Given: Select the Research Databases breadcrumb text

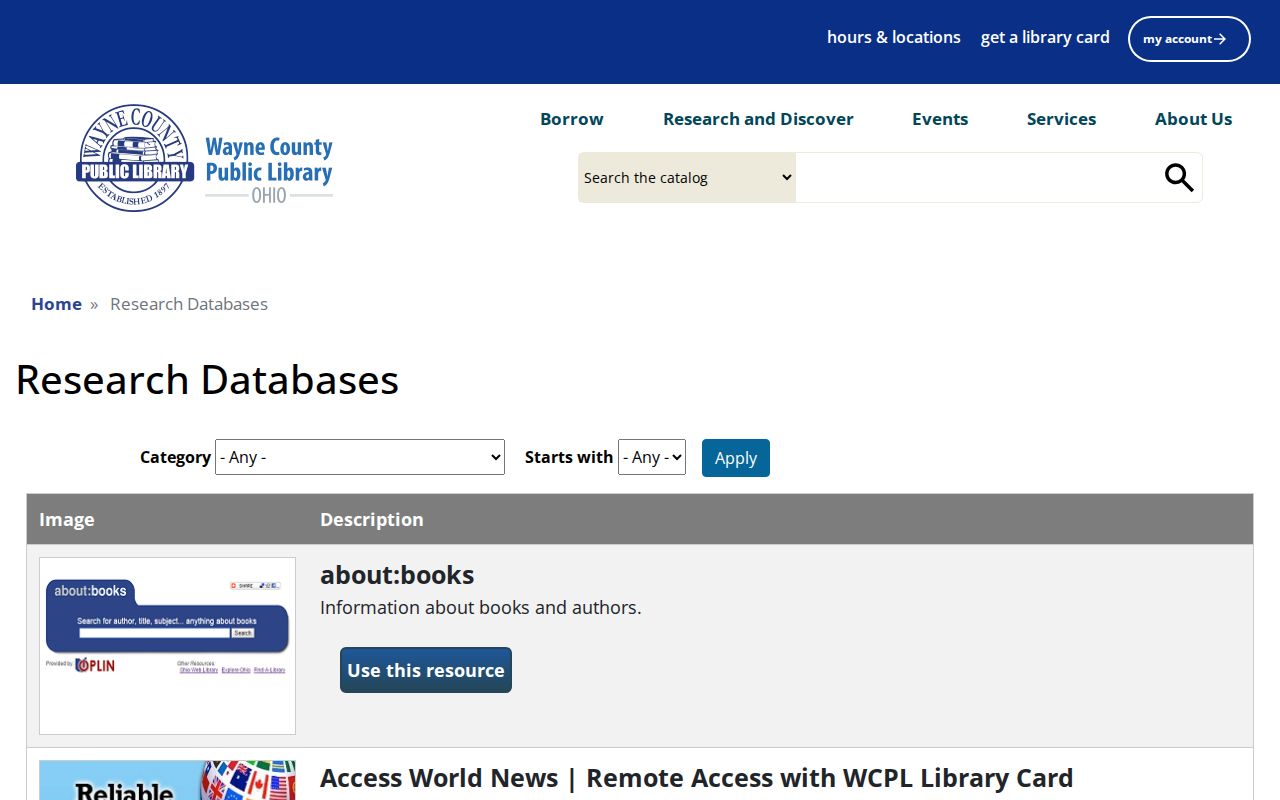Looking at the screenshot, I should point(189,304).
